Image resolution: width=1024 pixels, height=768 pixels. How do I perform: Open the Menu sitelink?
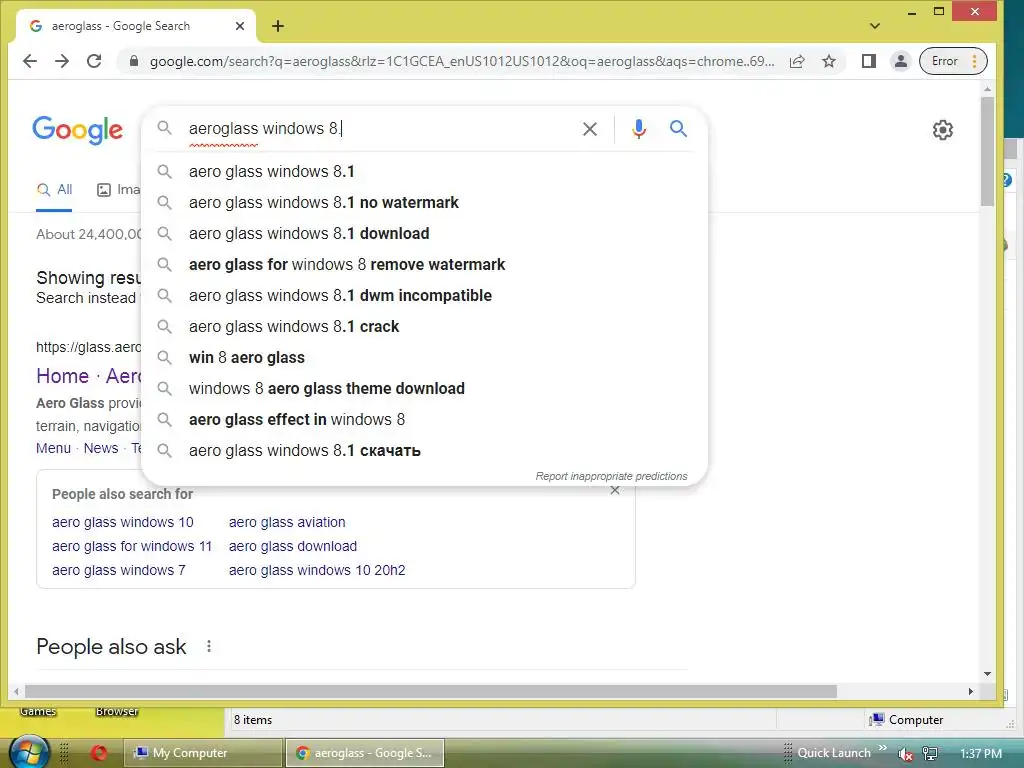54,449
